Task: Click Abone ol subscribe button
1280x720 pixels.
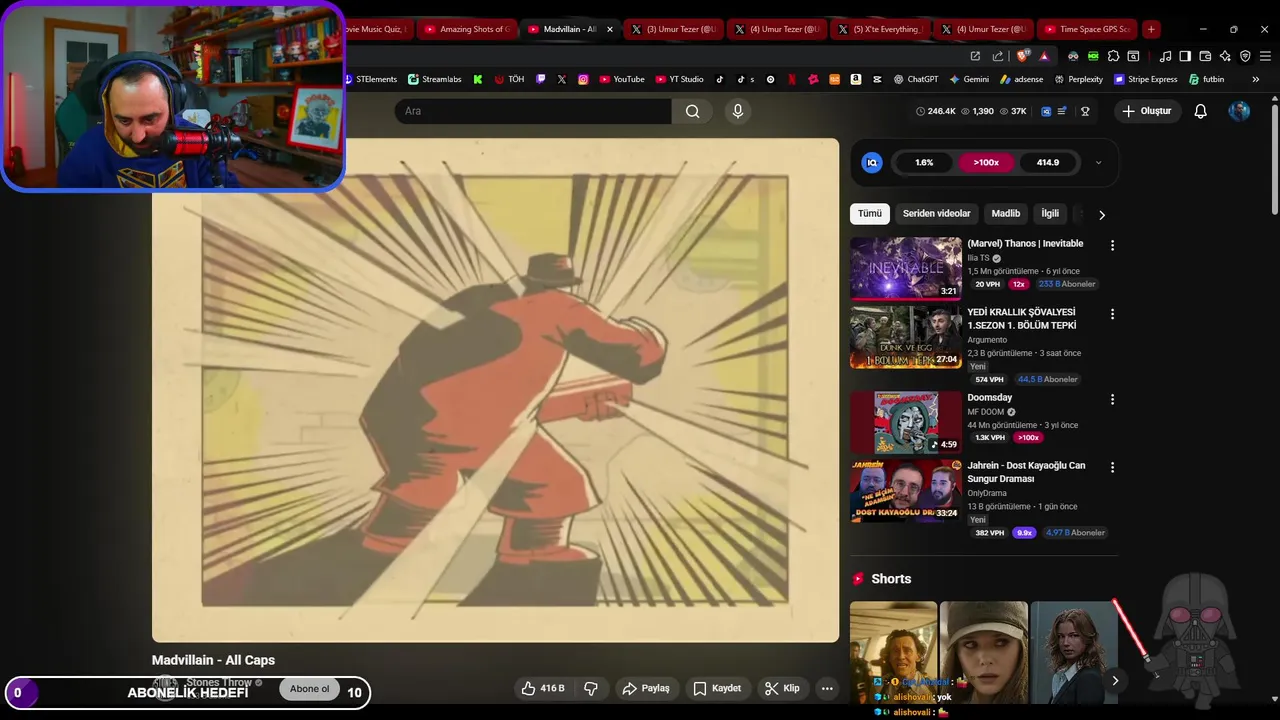Action: pyautogui.click(x=309, y=689)
